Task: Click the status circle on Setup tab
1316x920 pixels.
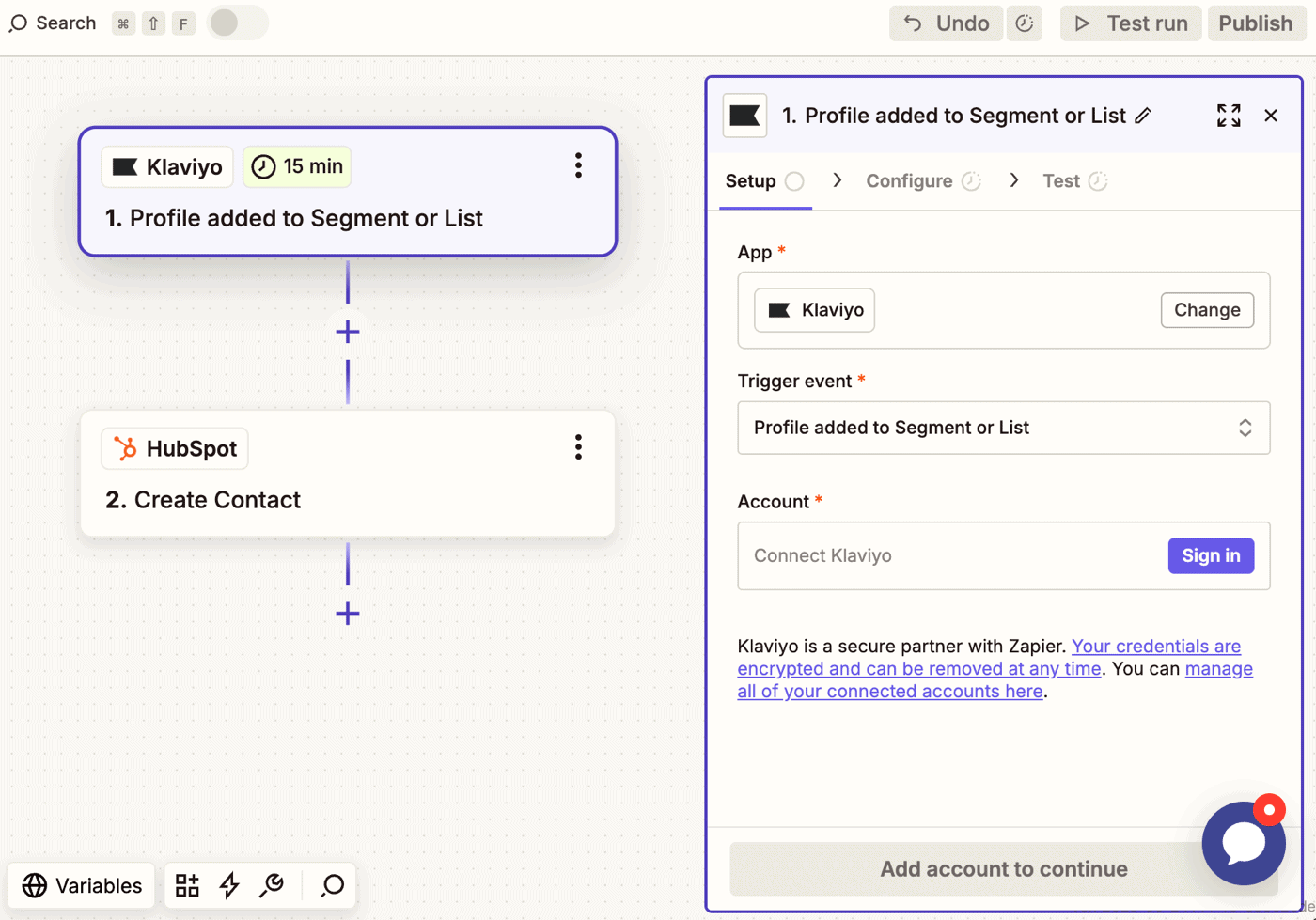Action: point(794,181)
